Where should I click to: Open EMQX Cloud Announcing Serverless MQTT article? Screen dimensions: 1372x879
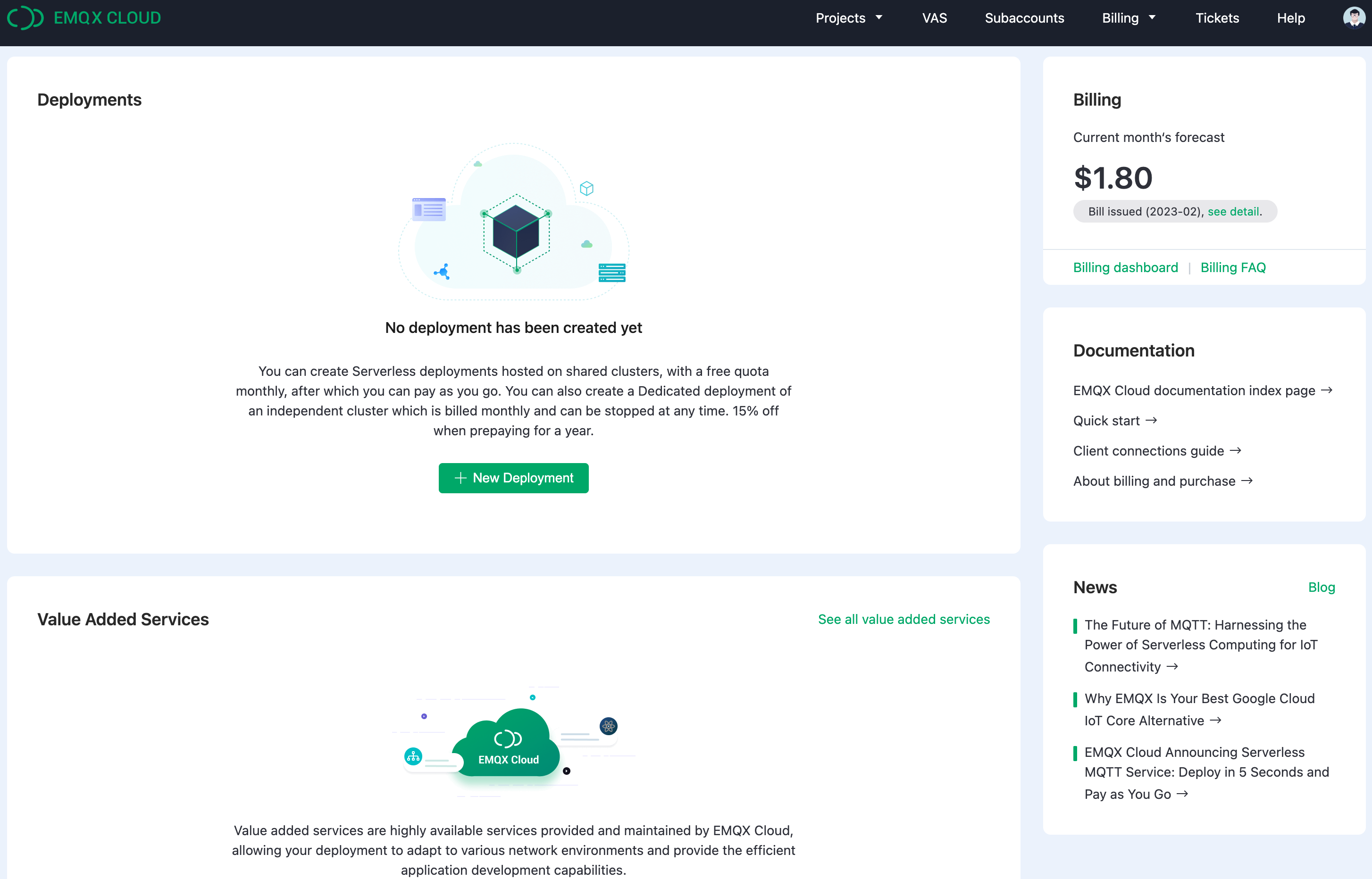pos(1206,773)
